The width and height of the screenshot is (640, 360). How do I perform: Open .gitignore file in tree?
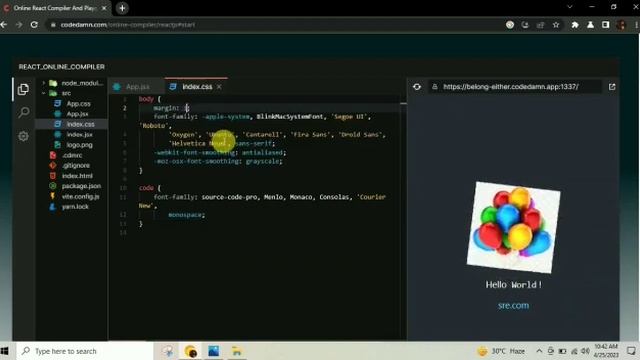[x=76, y=165]
